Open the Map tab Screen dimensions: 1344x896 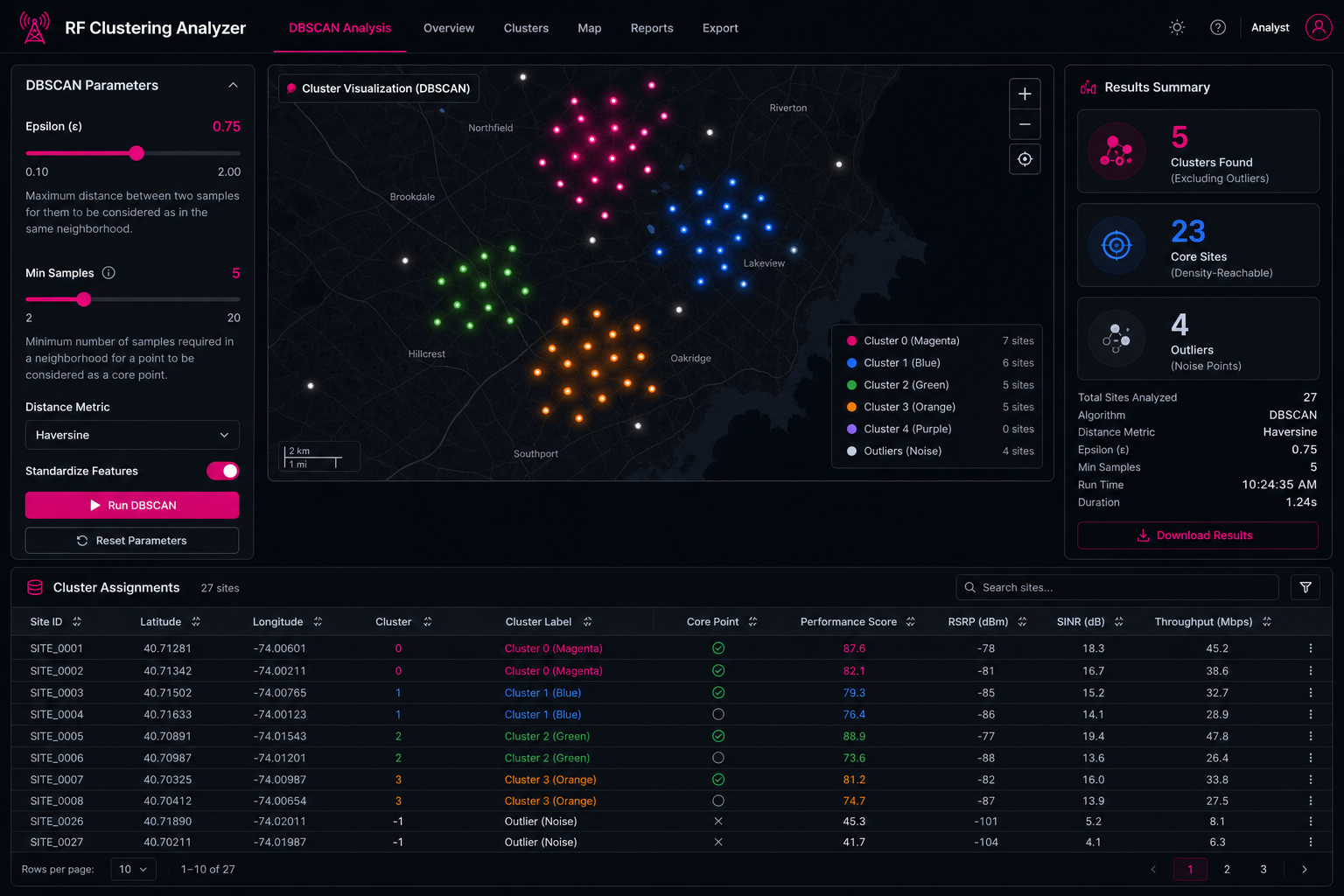[x=590, y=28]
